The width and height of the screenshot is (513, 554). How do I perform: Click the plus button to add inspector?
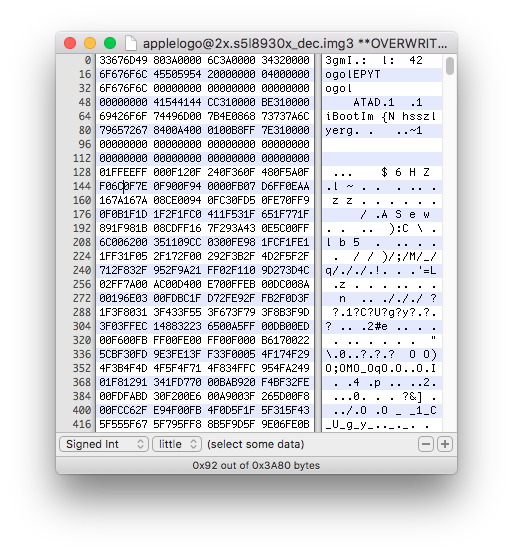[445, 444]
